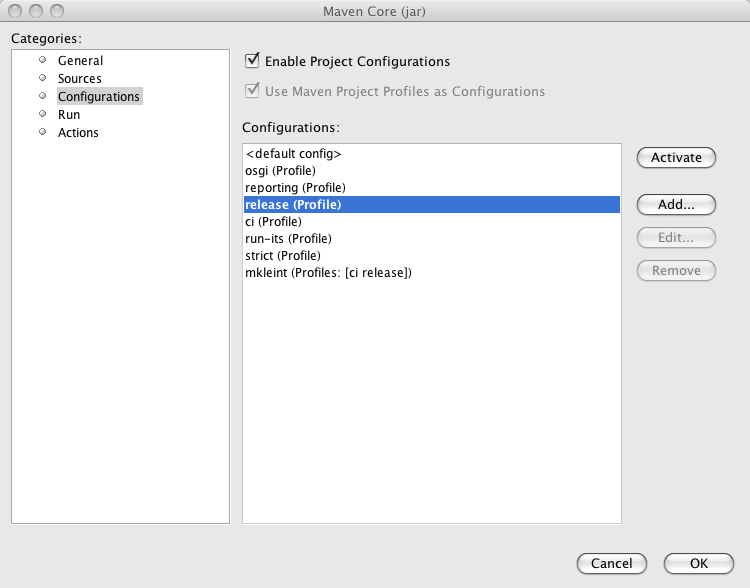Pick the ci (Profile) configuration
Image resolution: width=750 pixels, height=588 pixels.
(273, 222)
